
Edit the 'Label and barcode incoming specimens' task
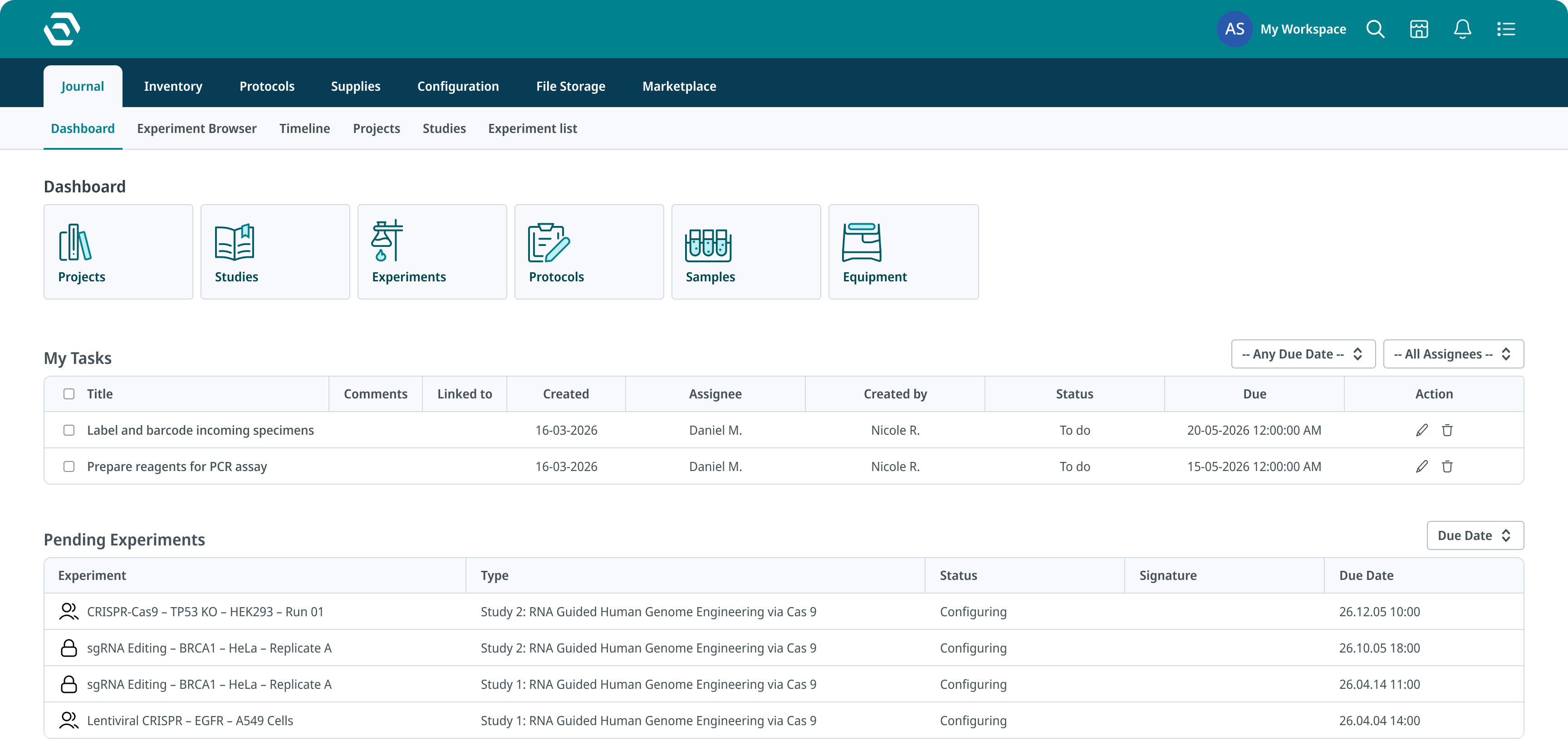coord(1422,431)
